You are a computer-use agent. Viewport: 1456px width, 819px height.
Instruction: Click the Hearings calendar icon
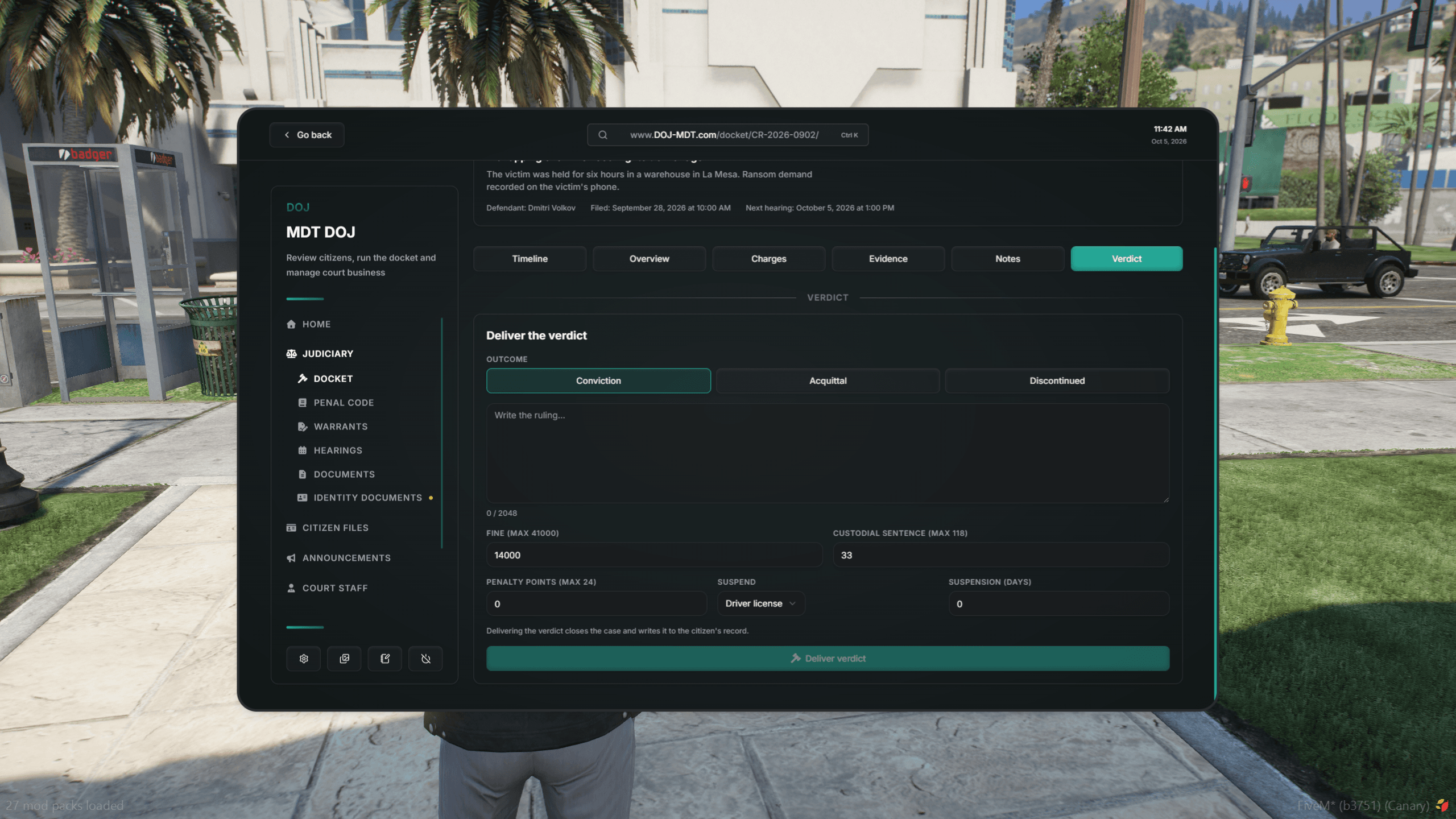pyautogui.click(x=303, y=450)
